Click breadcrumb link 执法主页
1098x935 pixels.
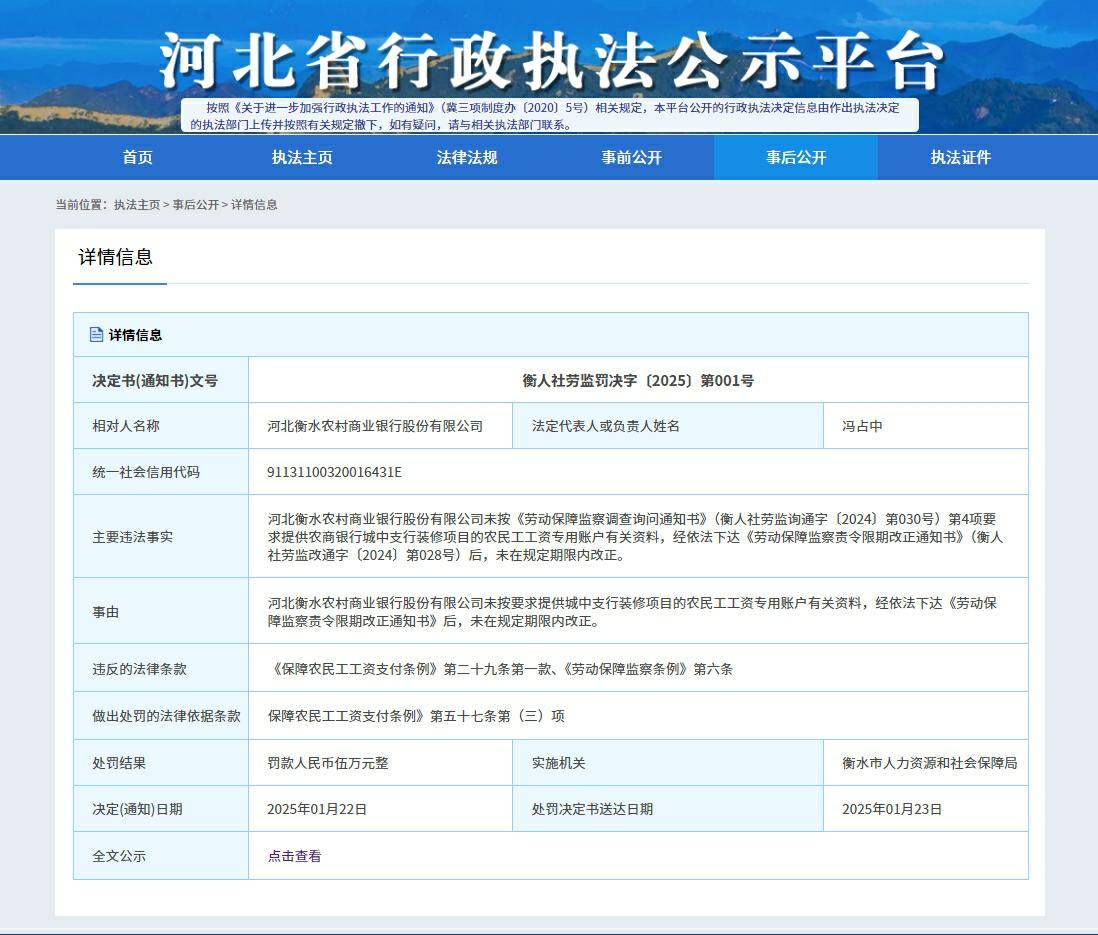pyautogui.click(x=137, y=205)
